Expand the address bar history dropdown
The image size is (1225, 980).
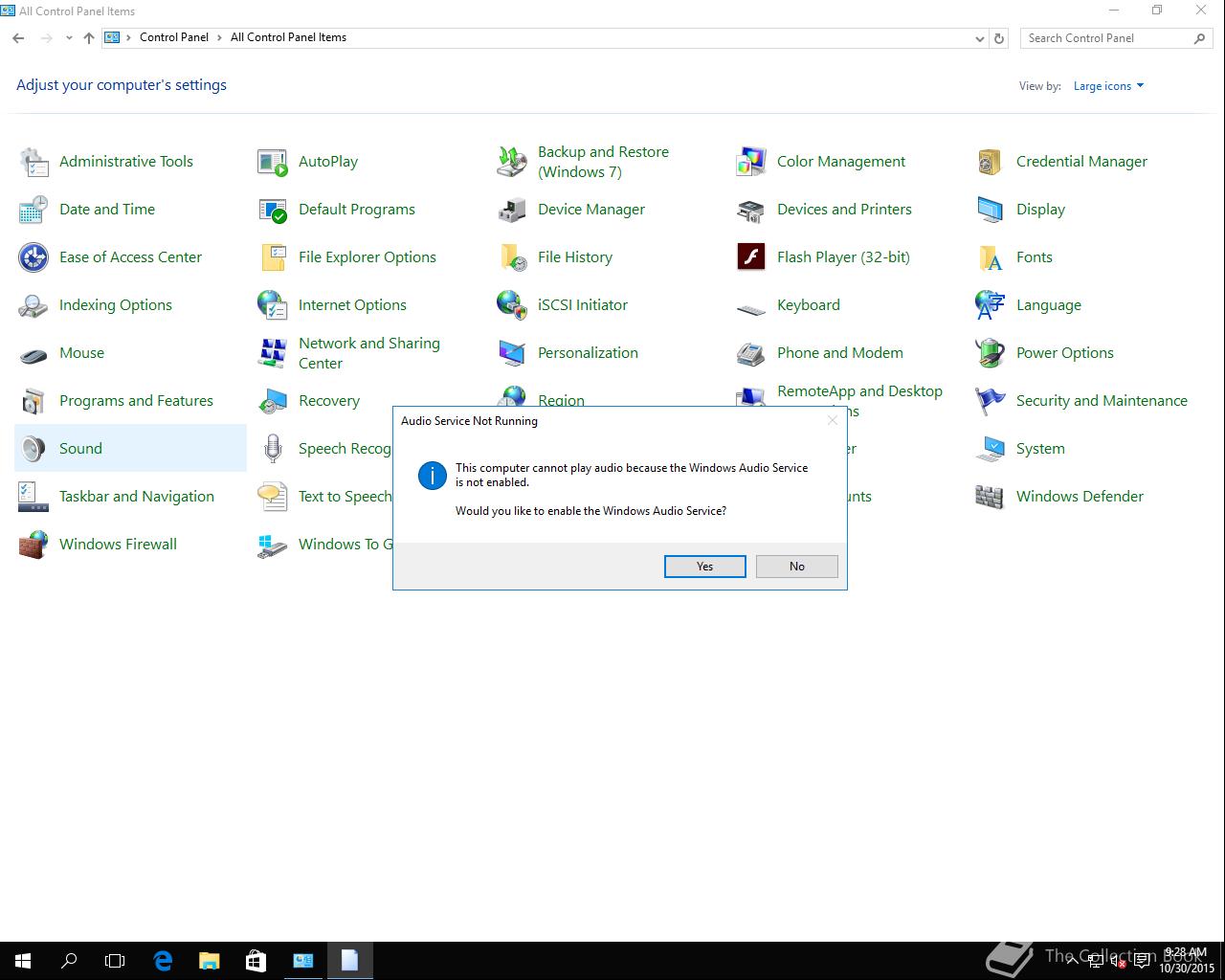point(979,38)
